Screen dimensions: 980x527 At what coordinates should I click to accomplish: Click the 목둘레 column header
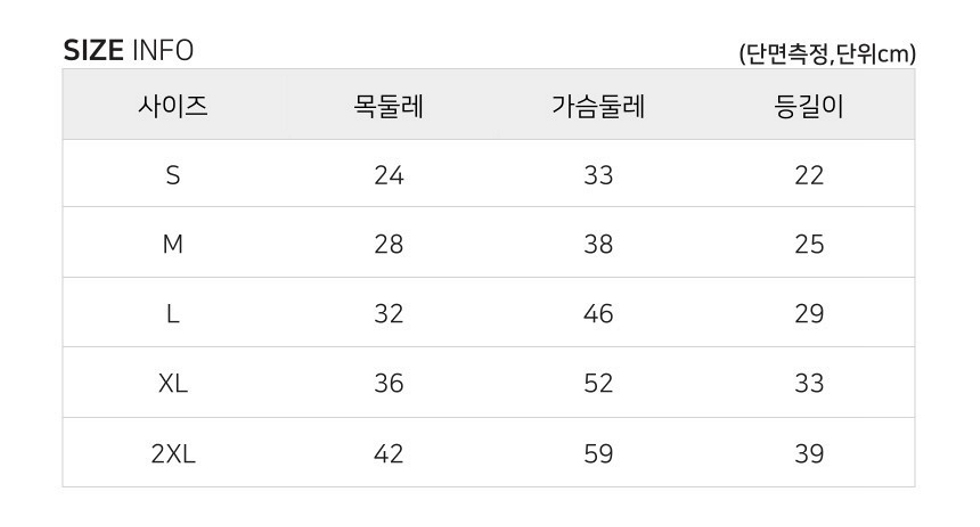389,106
